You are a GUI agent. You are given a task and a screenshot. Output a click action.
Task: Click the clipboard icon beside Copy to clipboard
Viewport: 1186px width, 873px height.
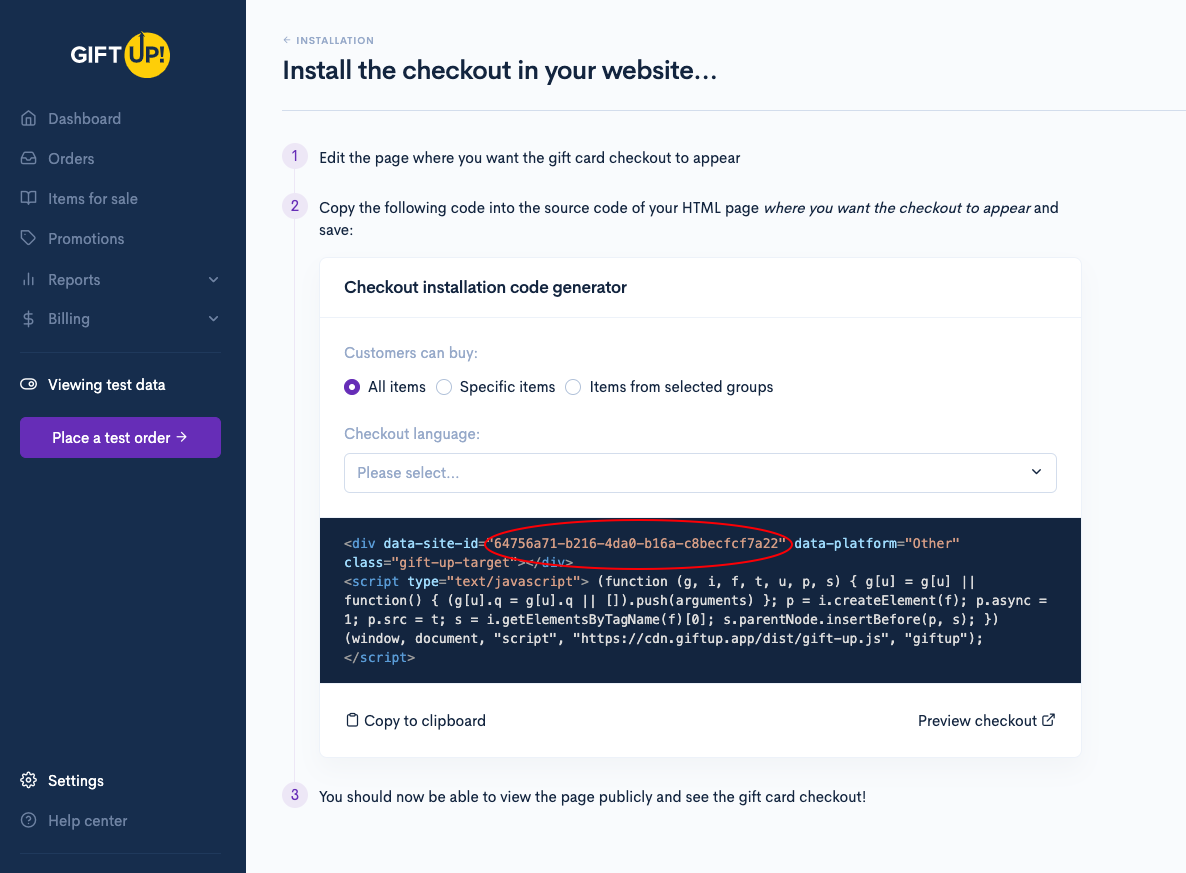pos(352,719)
